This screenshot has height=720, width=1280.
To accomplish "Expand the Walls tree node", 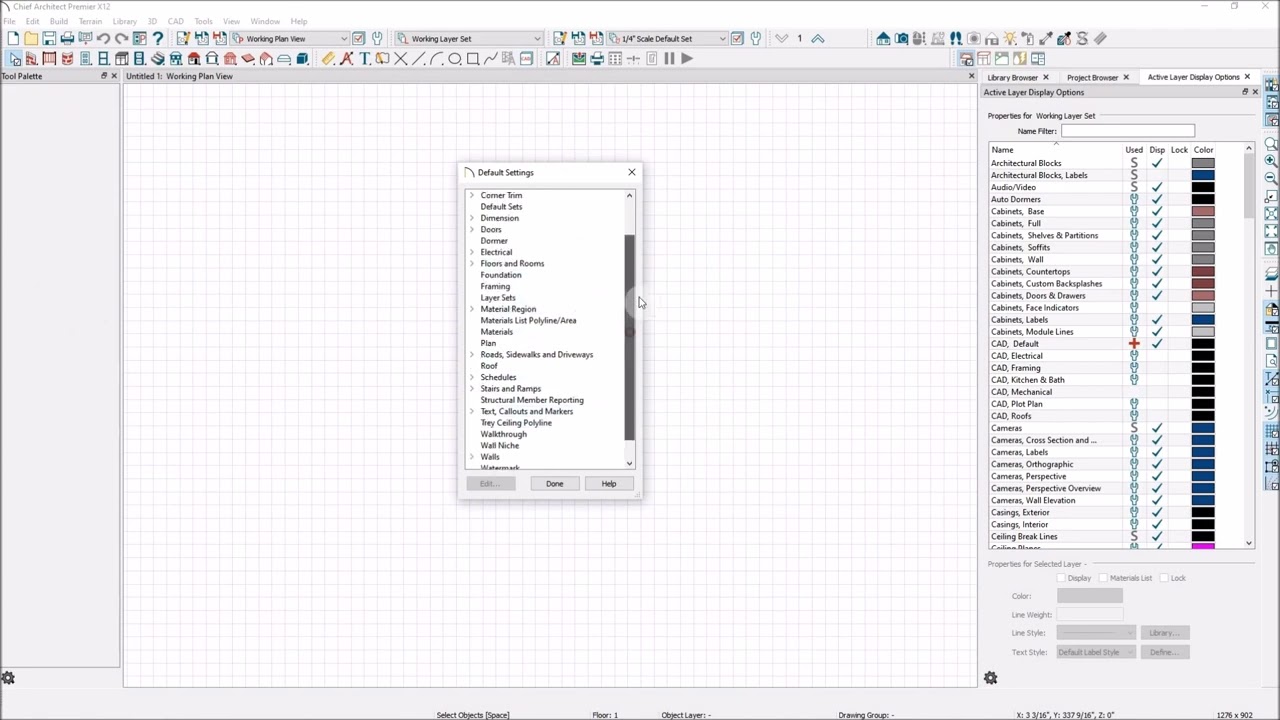I will point(472,457).
